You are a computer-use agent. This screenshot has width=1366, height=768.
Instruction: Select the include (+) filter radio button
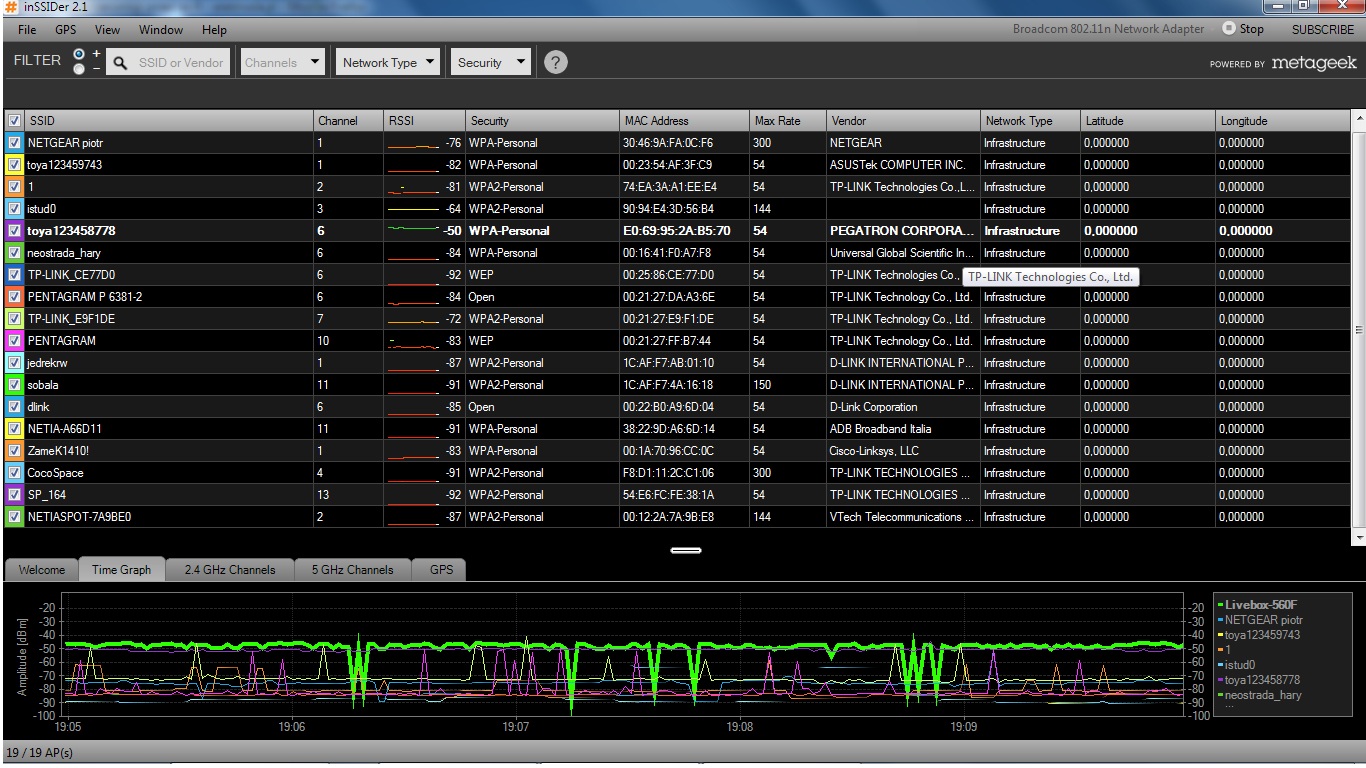(x=80, y=55)
